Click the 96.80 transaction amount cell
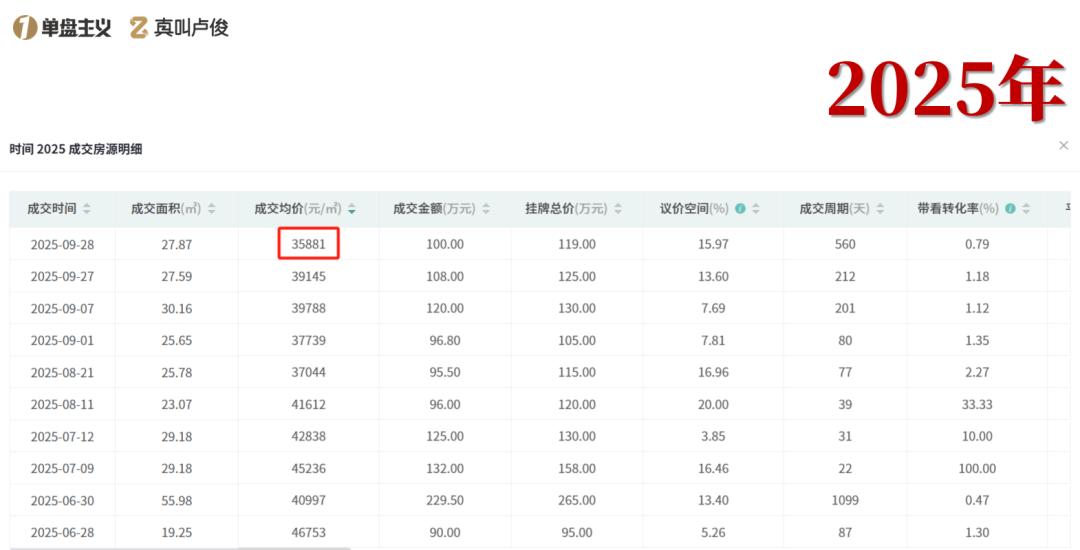The width and height of the screenshot is (1080, 550). pos(445,341)
